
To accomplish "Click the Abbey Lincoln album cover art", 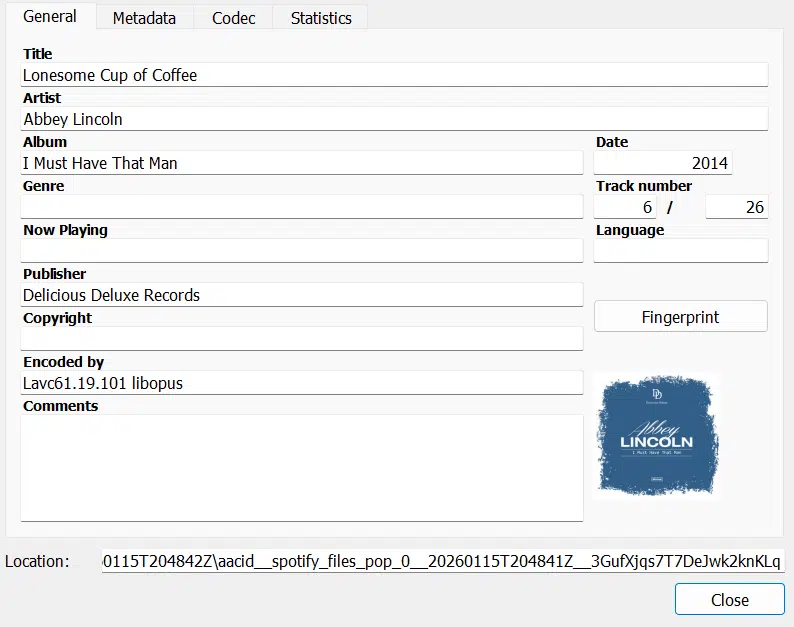I will [656, 436].
